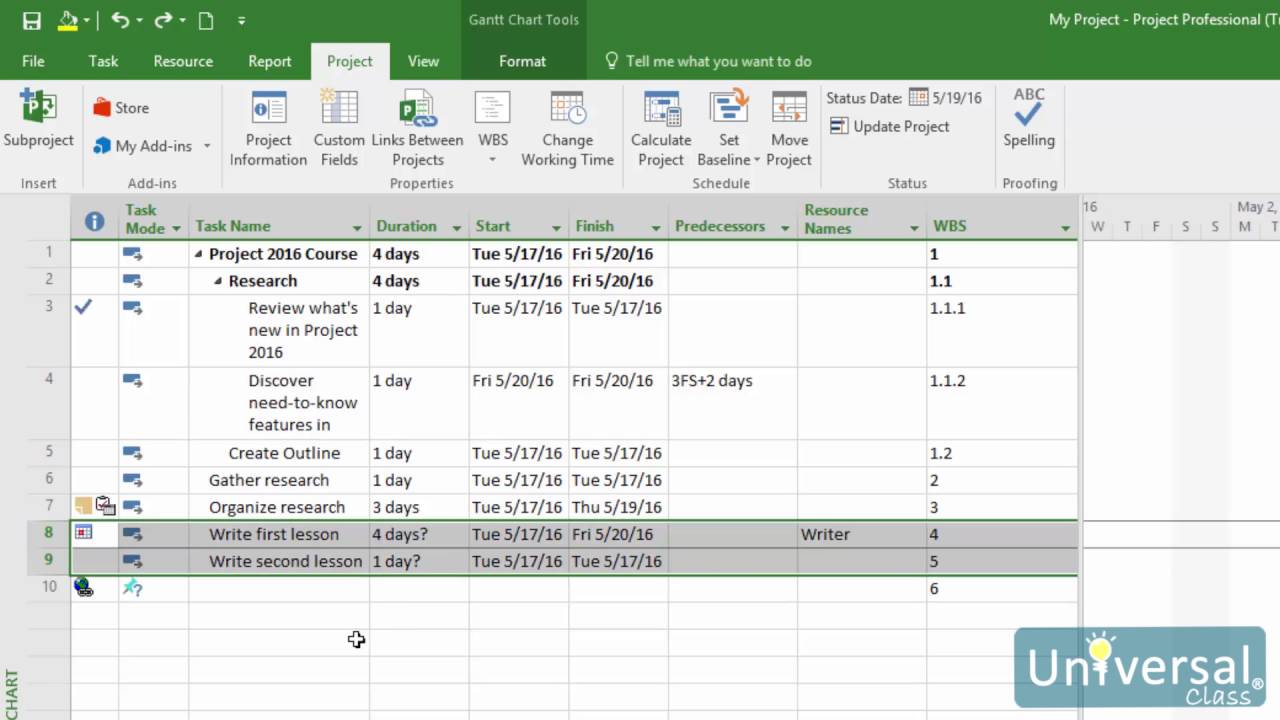
Task: Click the note indicator icon in row 7
Action: tap(83, 506)
